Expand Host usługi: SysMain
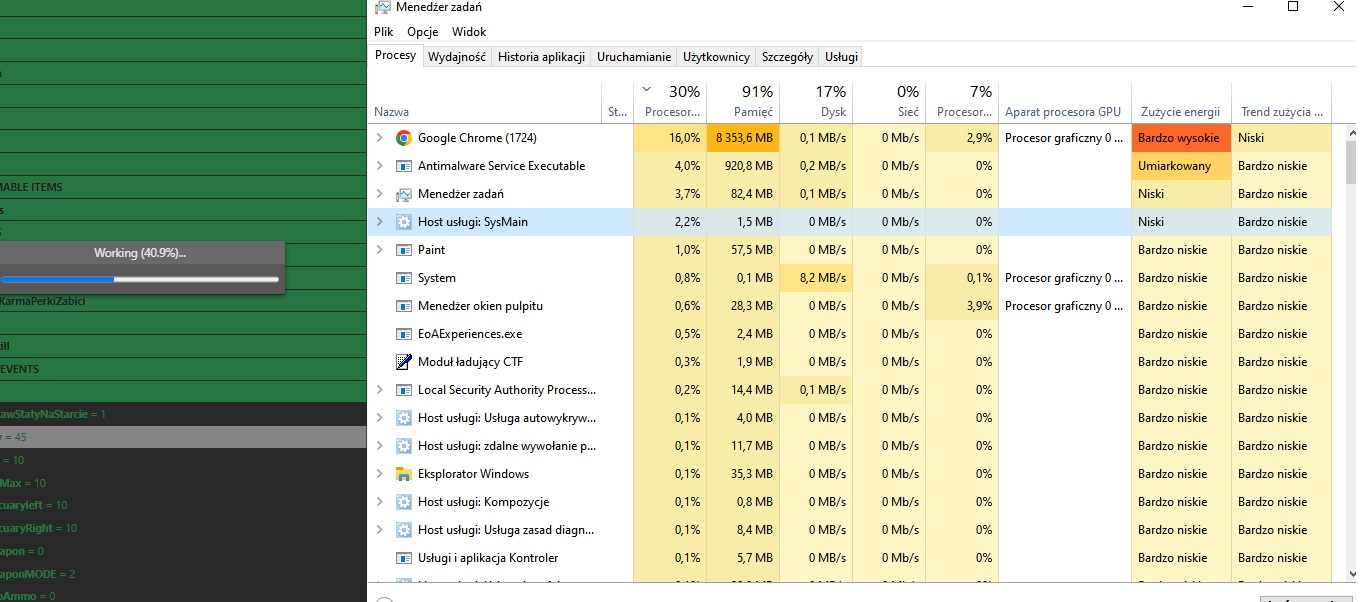The height and width of the screenshot is (602, 1362). pos(379,222)
